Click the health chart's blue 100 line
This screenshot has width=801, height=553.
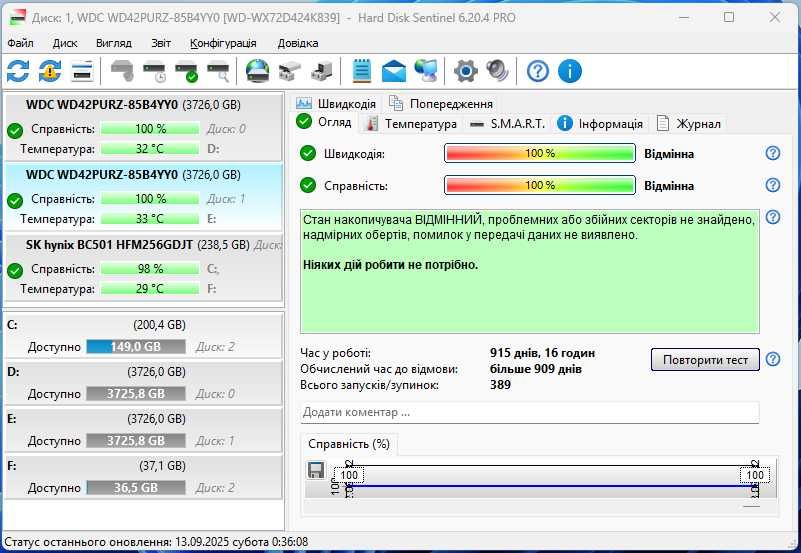coord(552,486)
